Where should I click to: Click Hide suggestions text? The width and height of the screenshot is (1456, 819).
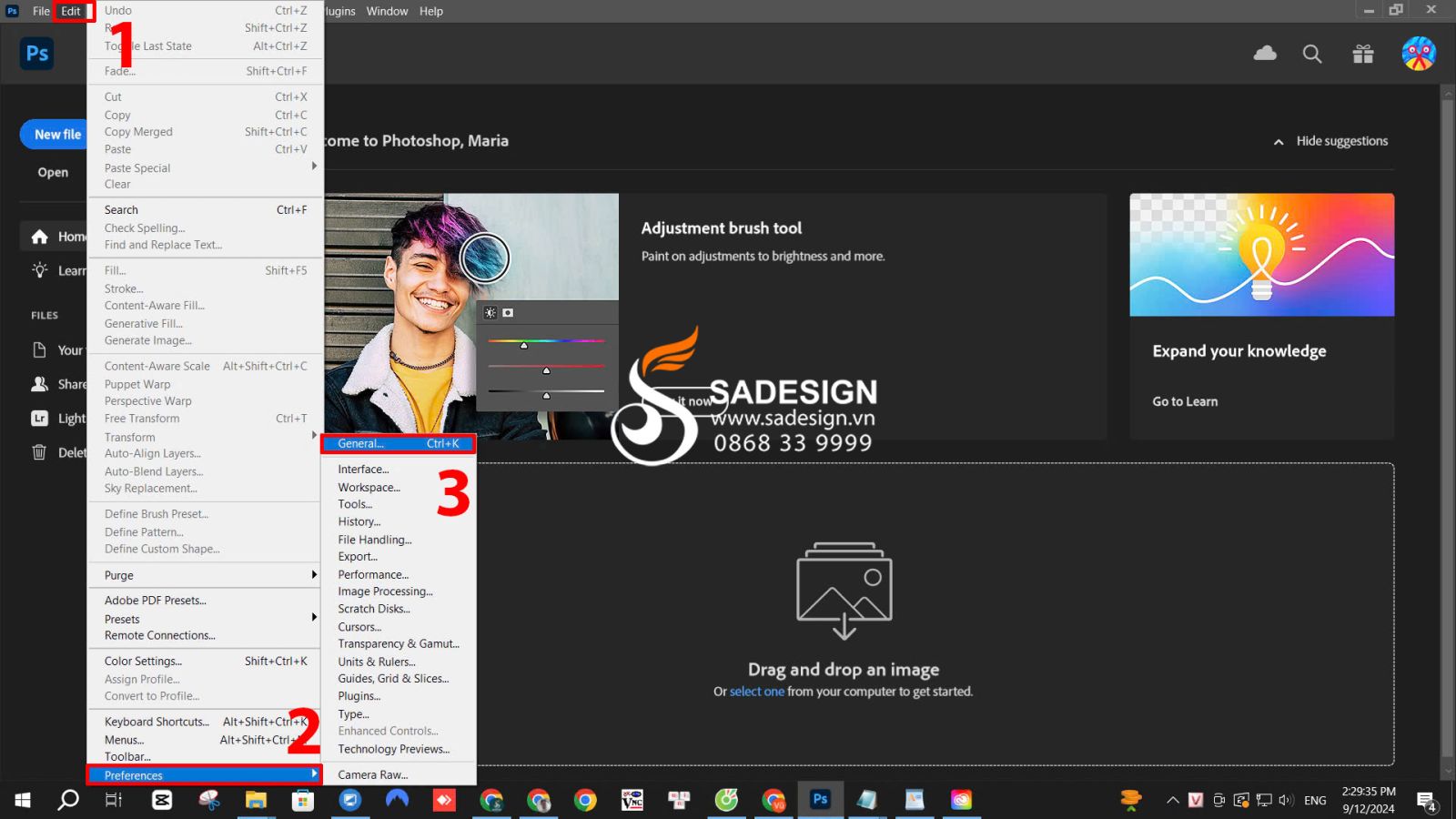tap(1342, 141)
